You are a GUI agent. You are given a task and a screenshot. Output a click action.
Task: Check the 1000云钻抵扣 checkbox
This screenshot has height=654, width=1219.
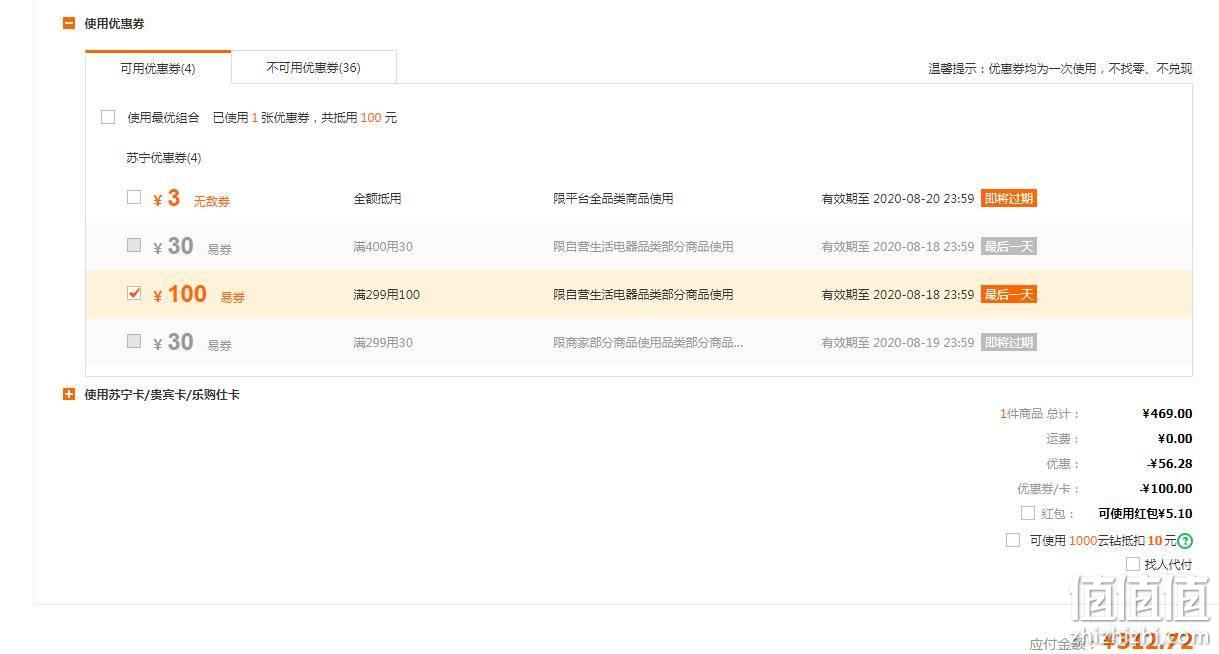click(1013, 540)
